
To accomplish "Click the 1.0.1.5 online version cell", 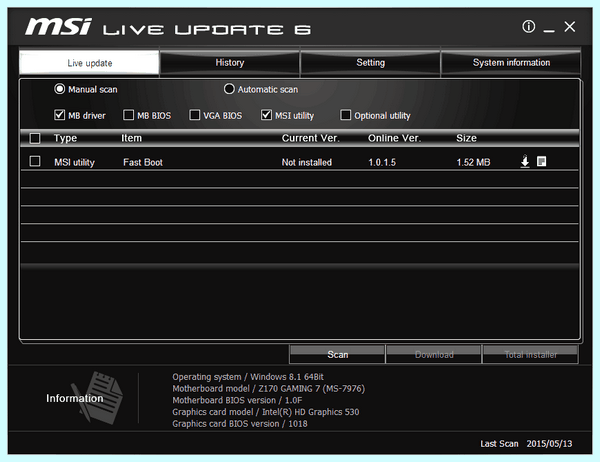I will pyautogui.click(x=382, y=162).
